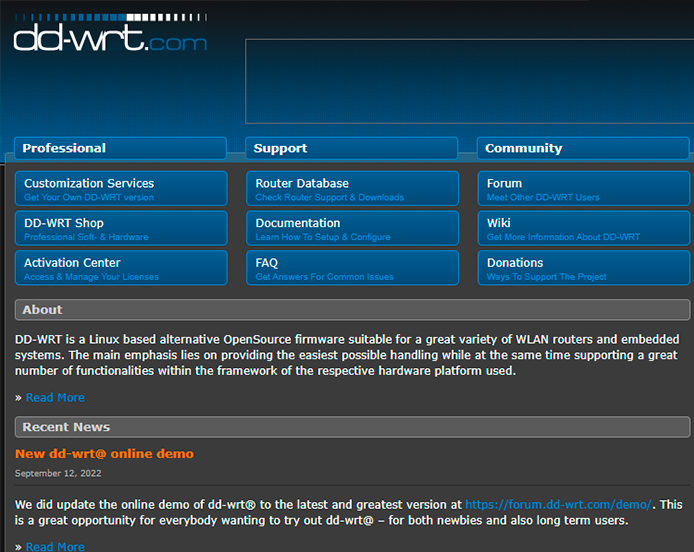
Task: Click the empty banner box beside the logo
Action: [470, 81]
